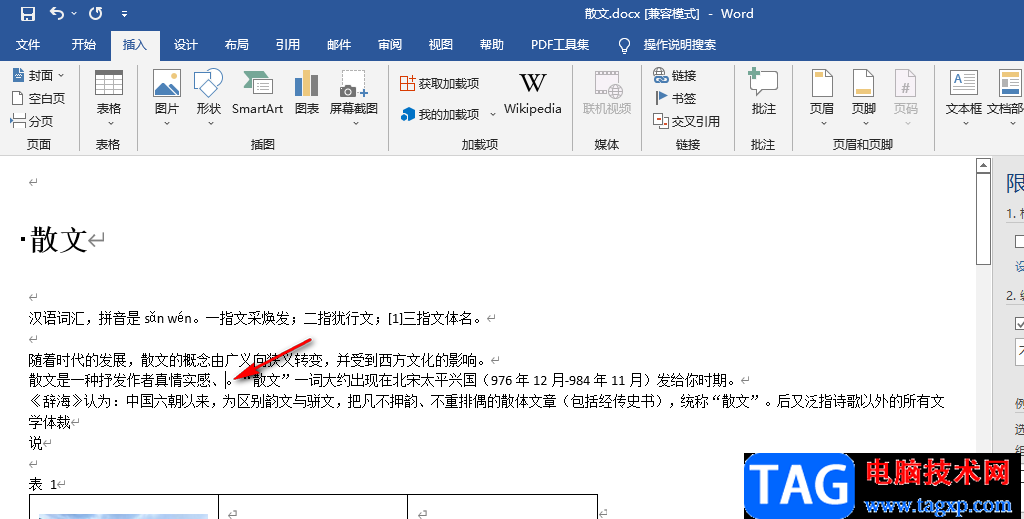Open the Wikipedia add-in

point(532,93)
